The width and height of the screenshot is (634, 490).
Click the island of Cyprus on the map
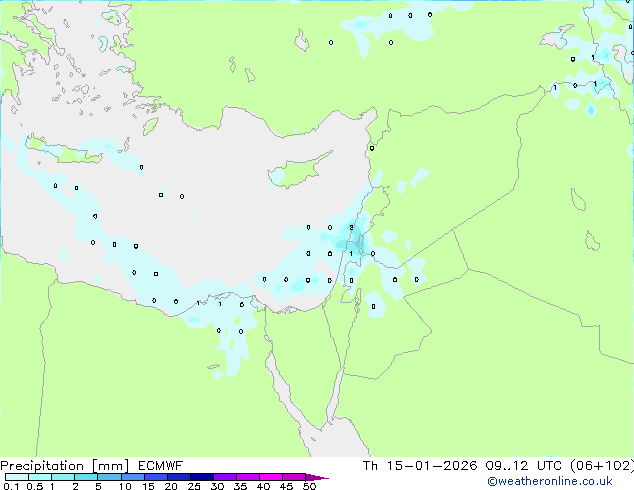click(x=301, y=170)
